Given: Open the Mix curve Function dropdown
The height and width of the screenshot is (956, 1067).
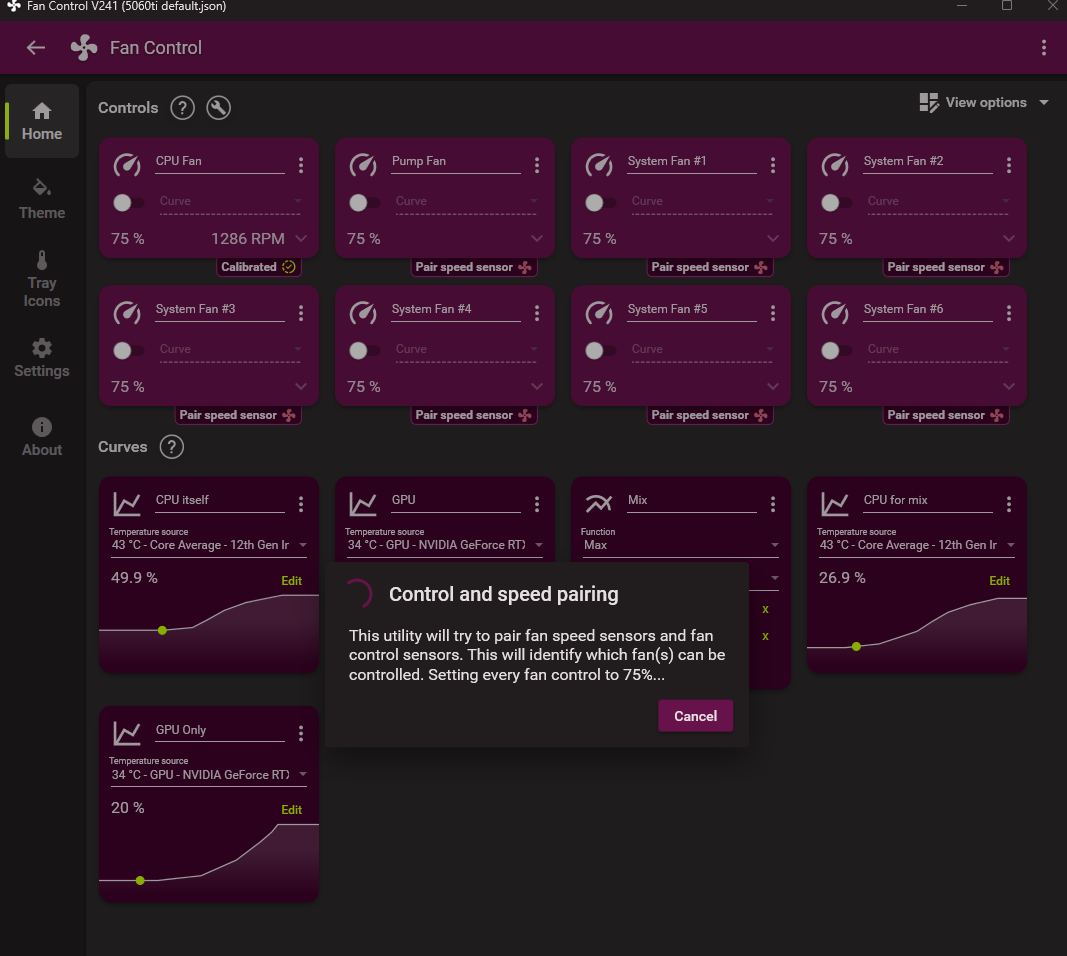Looking at the screenshot, I should pos(680,545).
